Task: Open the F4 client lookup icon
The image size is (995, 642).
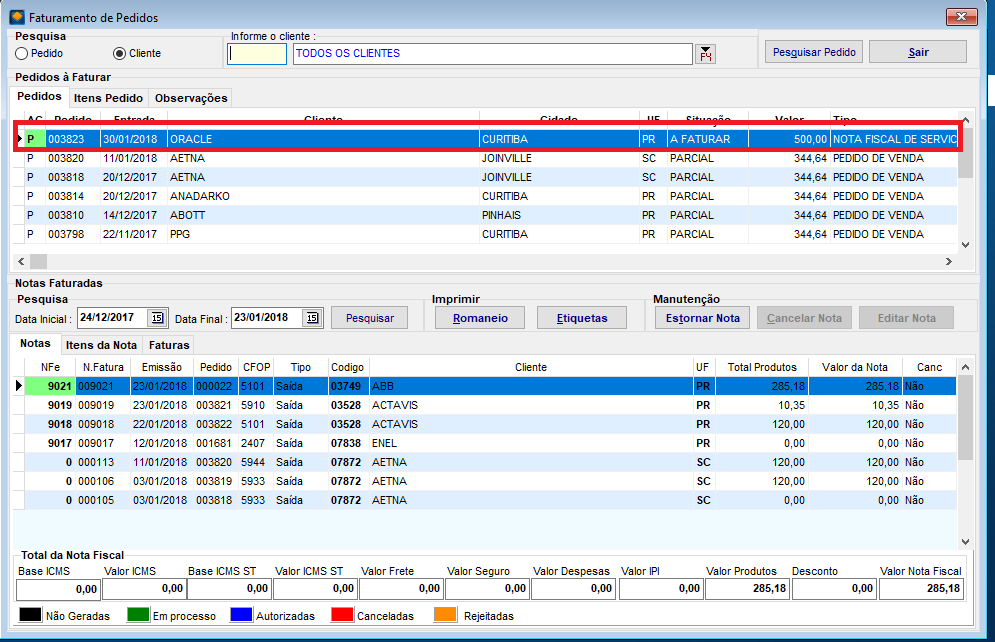Action: click(705, 54)
